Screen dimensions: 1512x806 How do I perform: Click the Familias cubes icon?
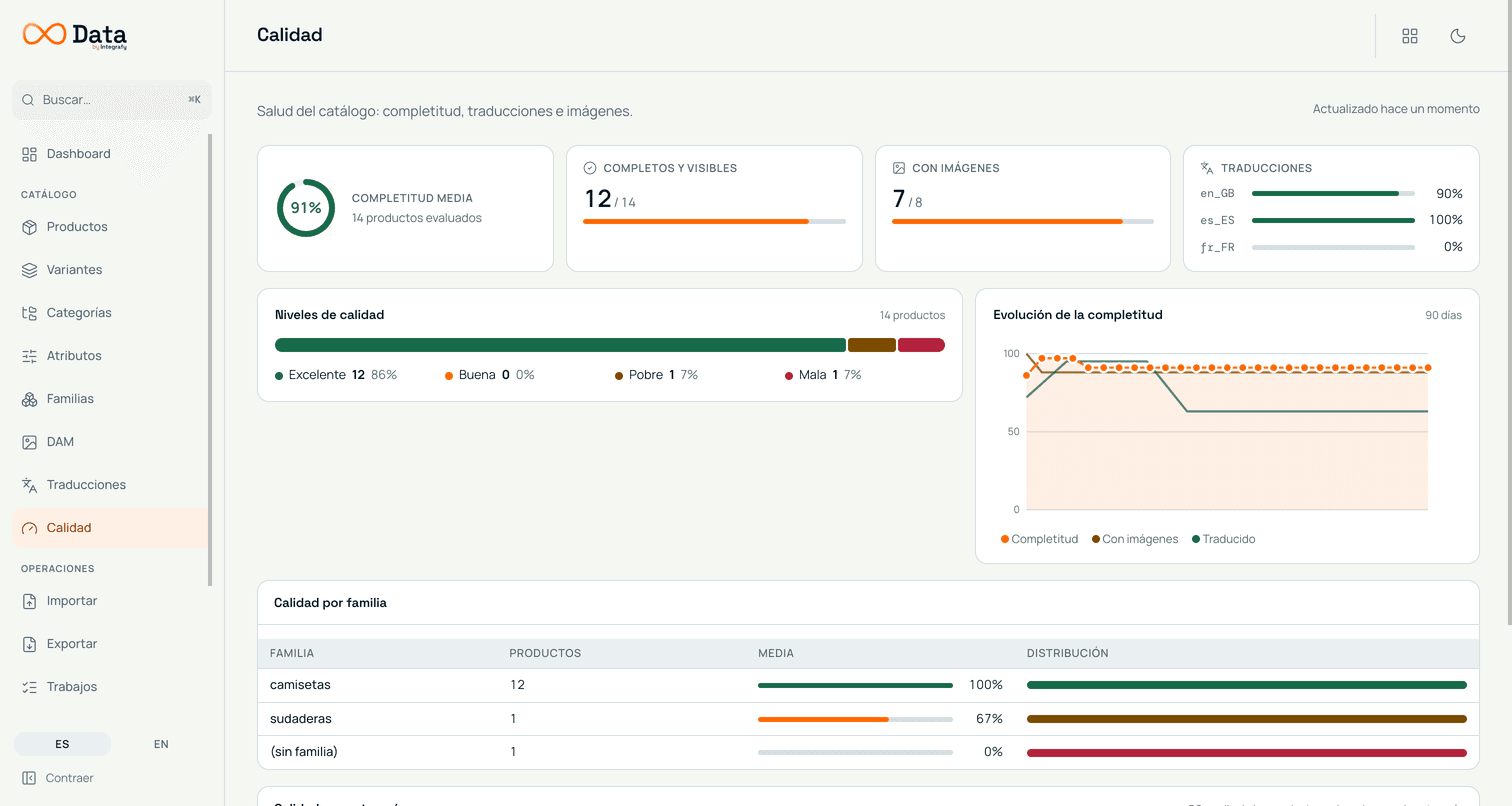point(29,399)
